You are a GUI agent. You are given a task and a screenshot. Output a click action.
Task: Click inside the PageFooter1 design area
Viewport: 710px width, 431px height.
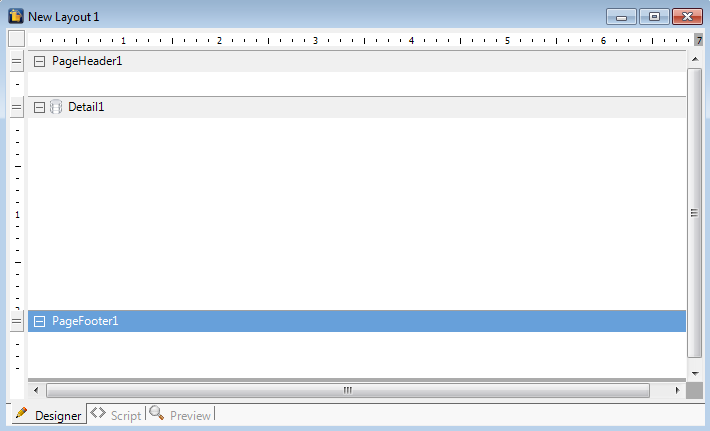357,354
